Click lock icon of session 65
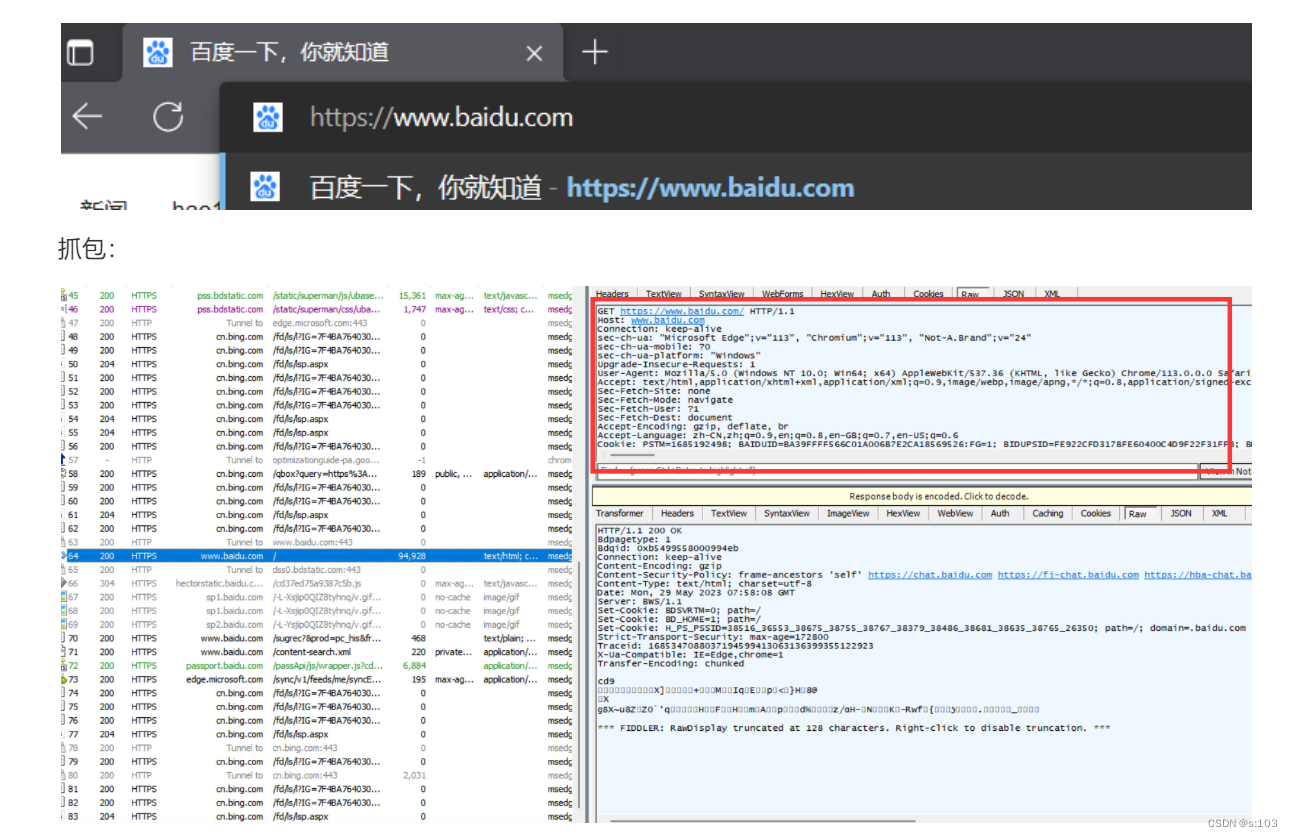 [x=65, y=570]
